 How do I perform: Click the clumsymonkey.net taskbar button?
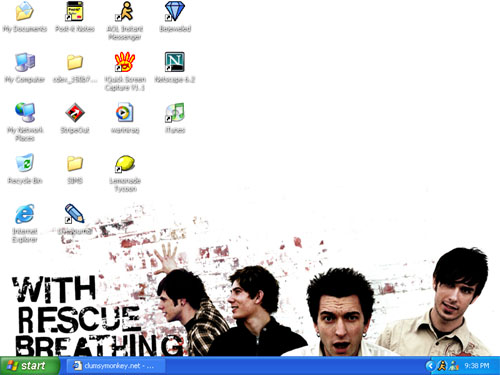point(116,366)
